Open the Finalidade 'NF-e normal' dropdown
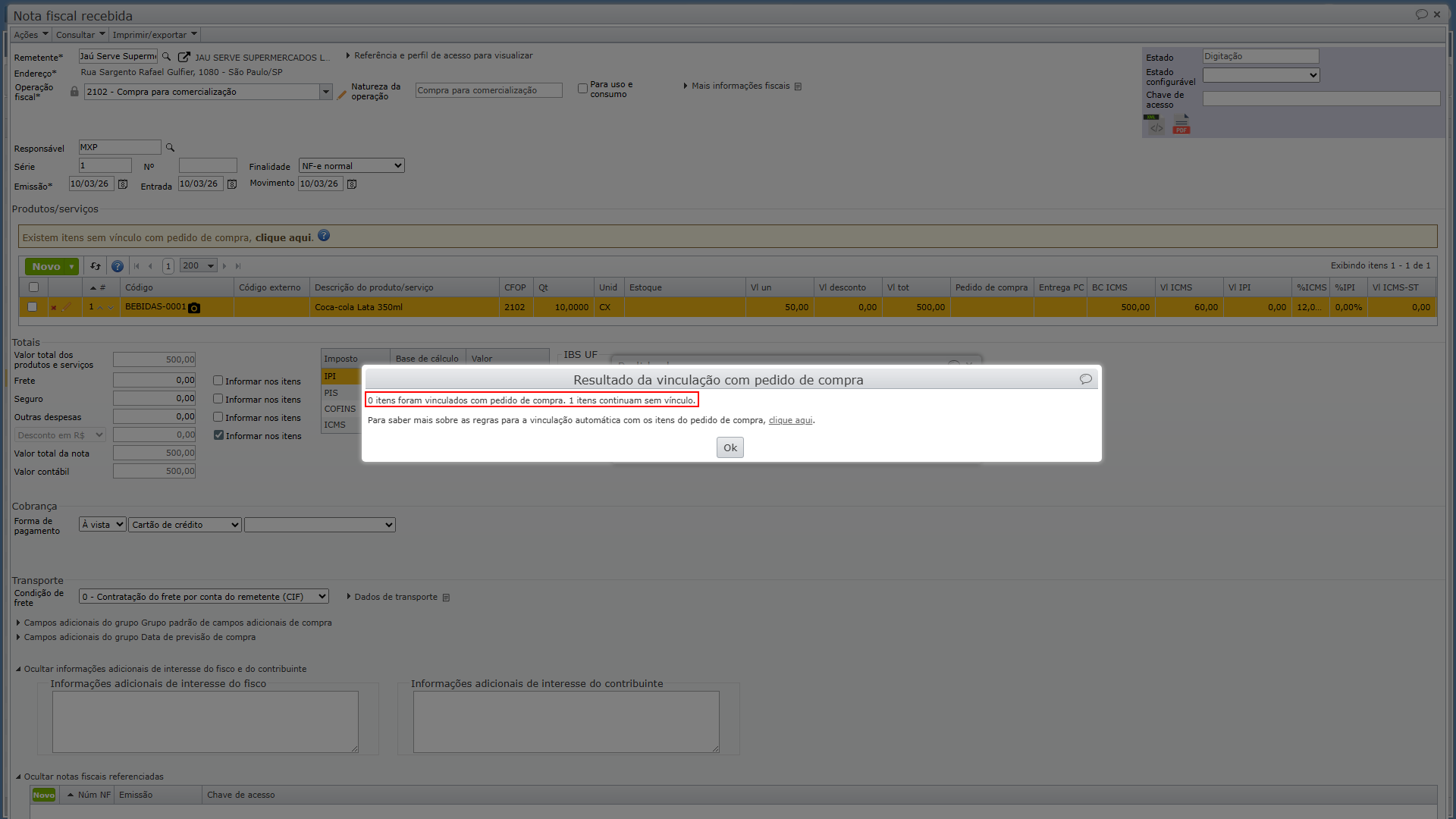1456x819 pixels. coord(352,166)
